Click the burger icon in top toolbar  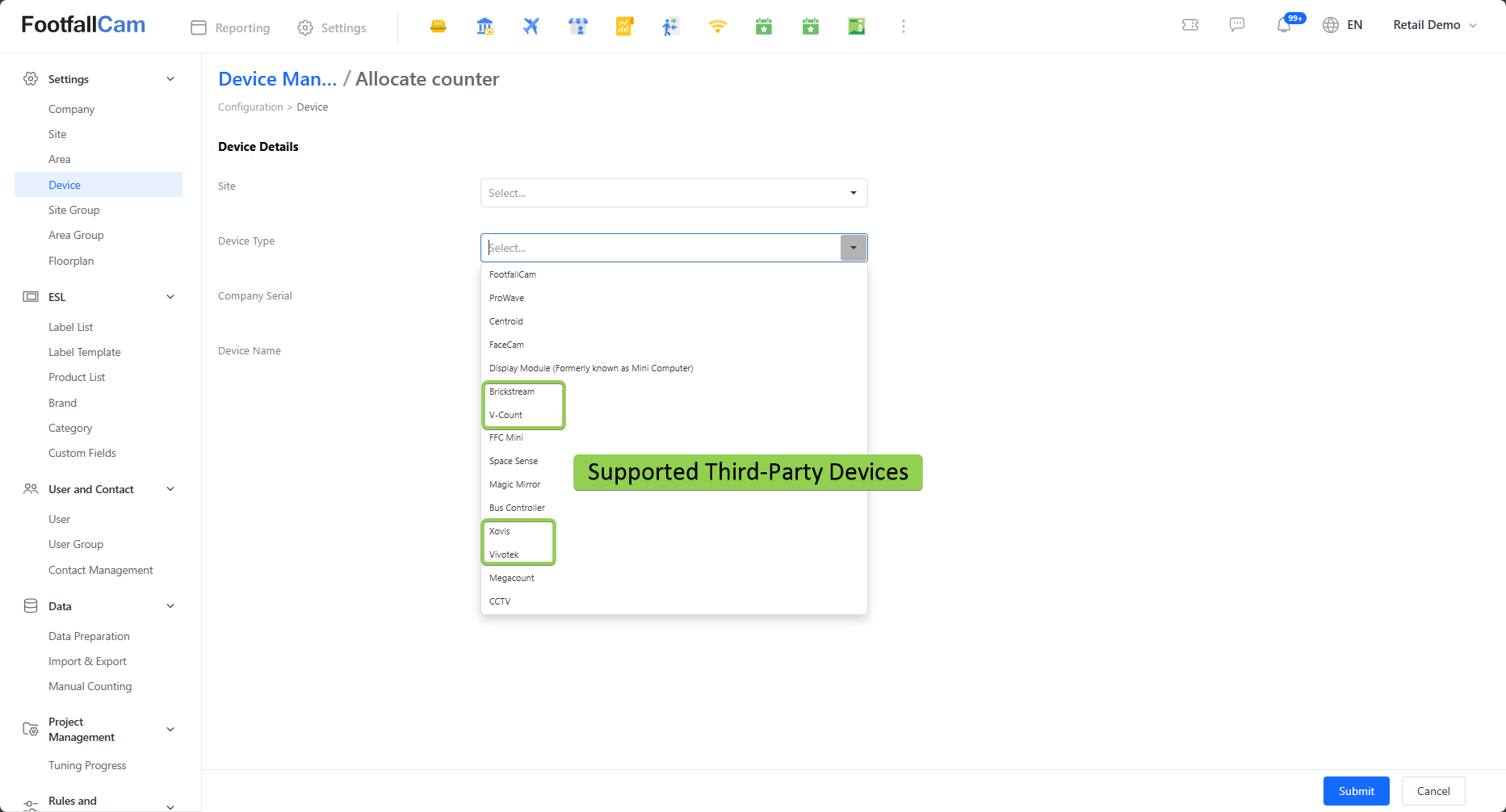point(438,27)
